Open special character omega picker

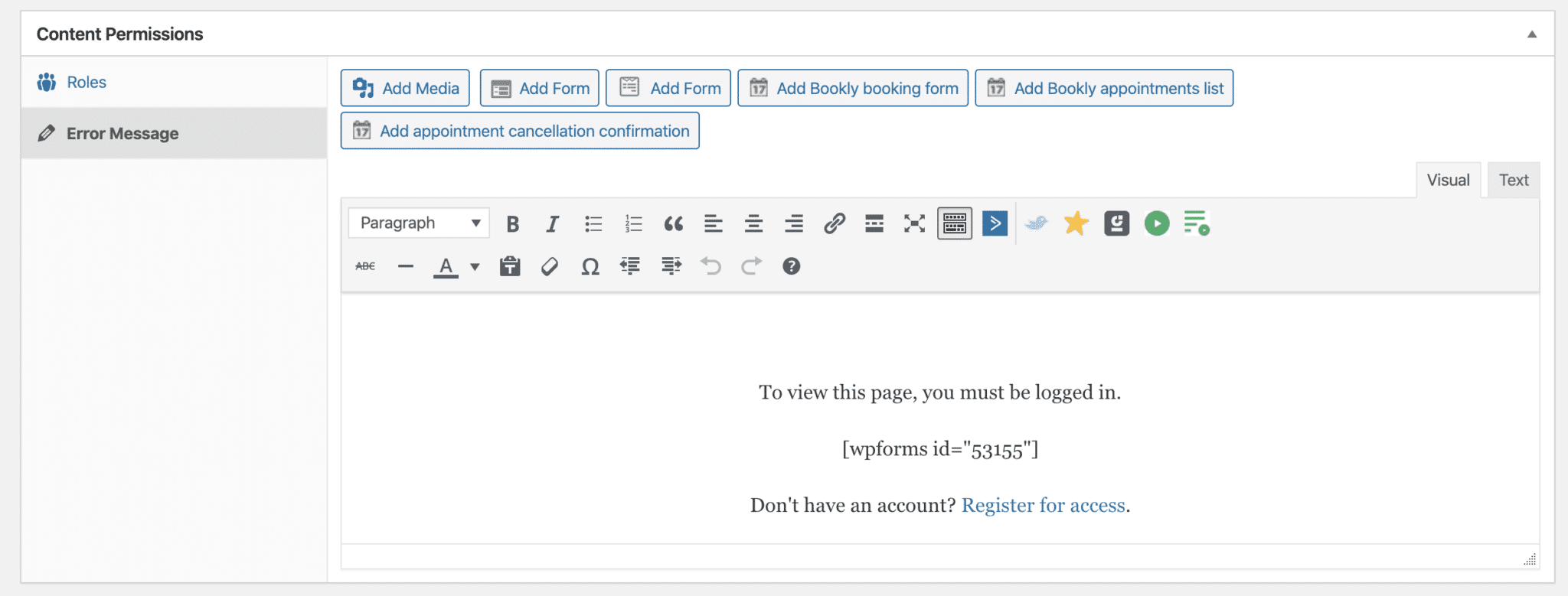[x=590, y=266]
